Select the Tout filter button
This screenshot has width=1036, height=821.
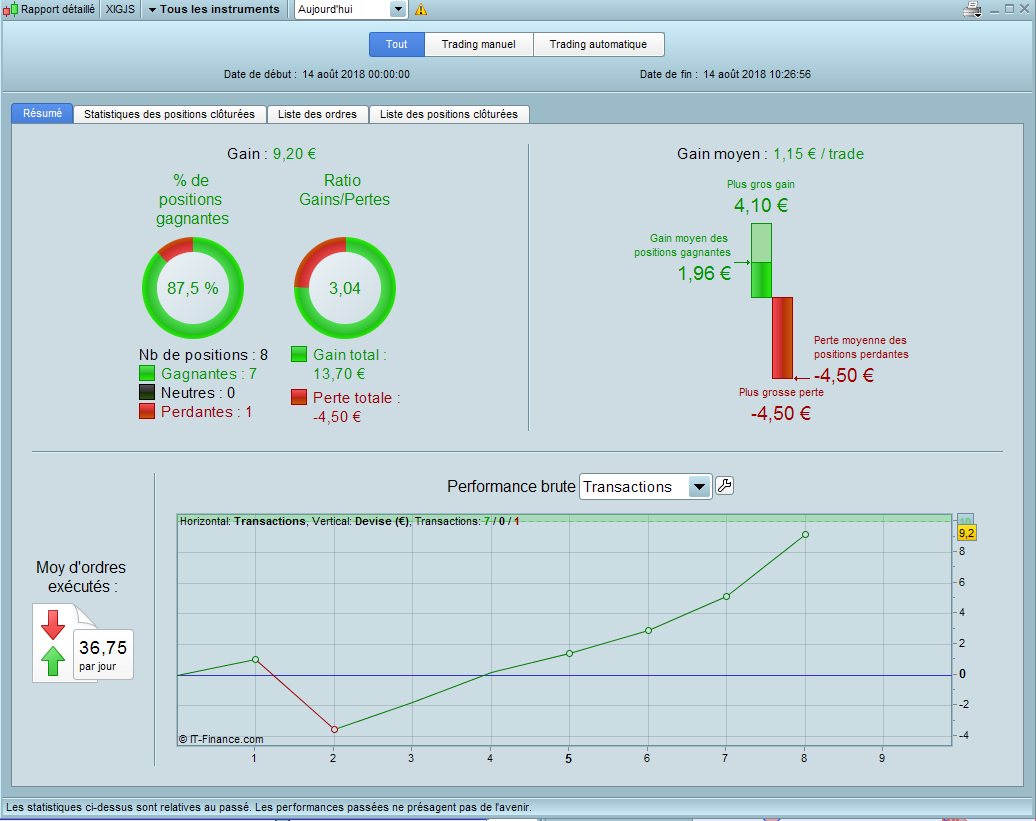(x=396, y=44)
